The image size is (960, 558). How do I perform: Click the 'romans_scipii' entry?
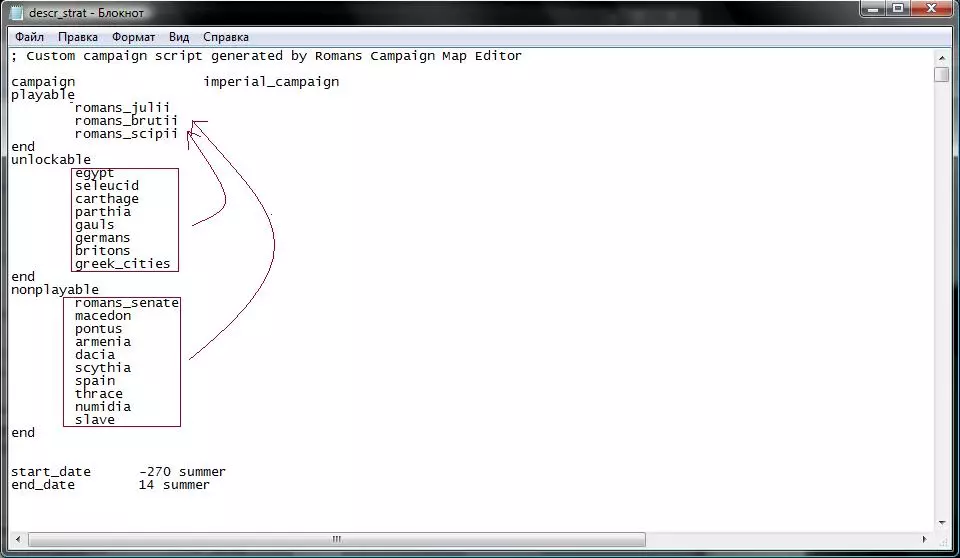(126, 134)
